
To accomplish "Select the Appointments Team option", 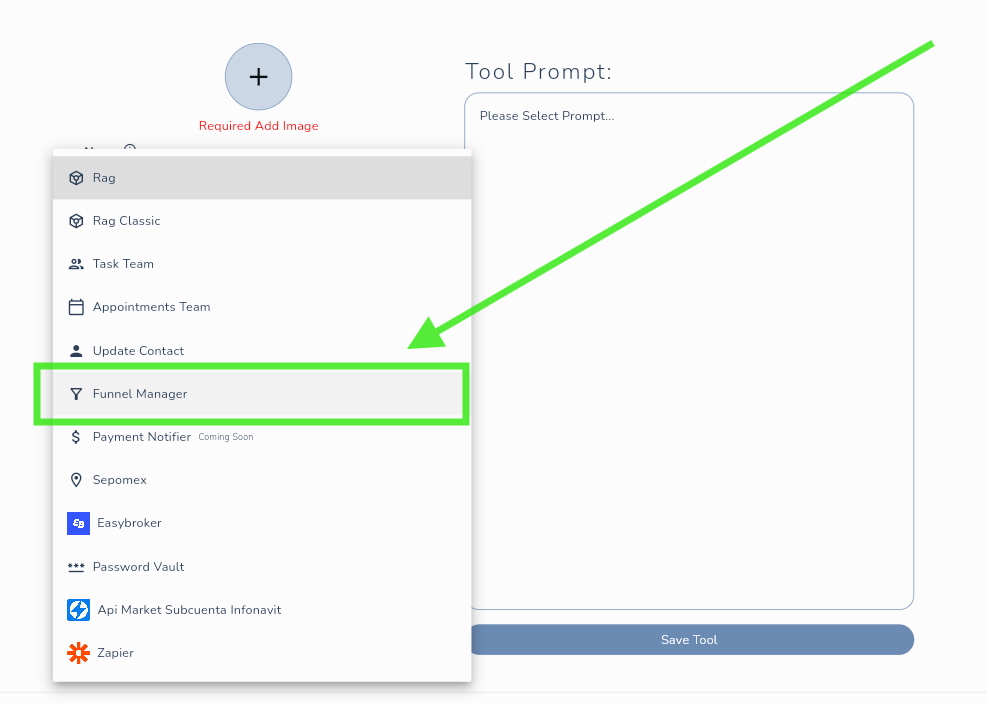I will point(152,307).
